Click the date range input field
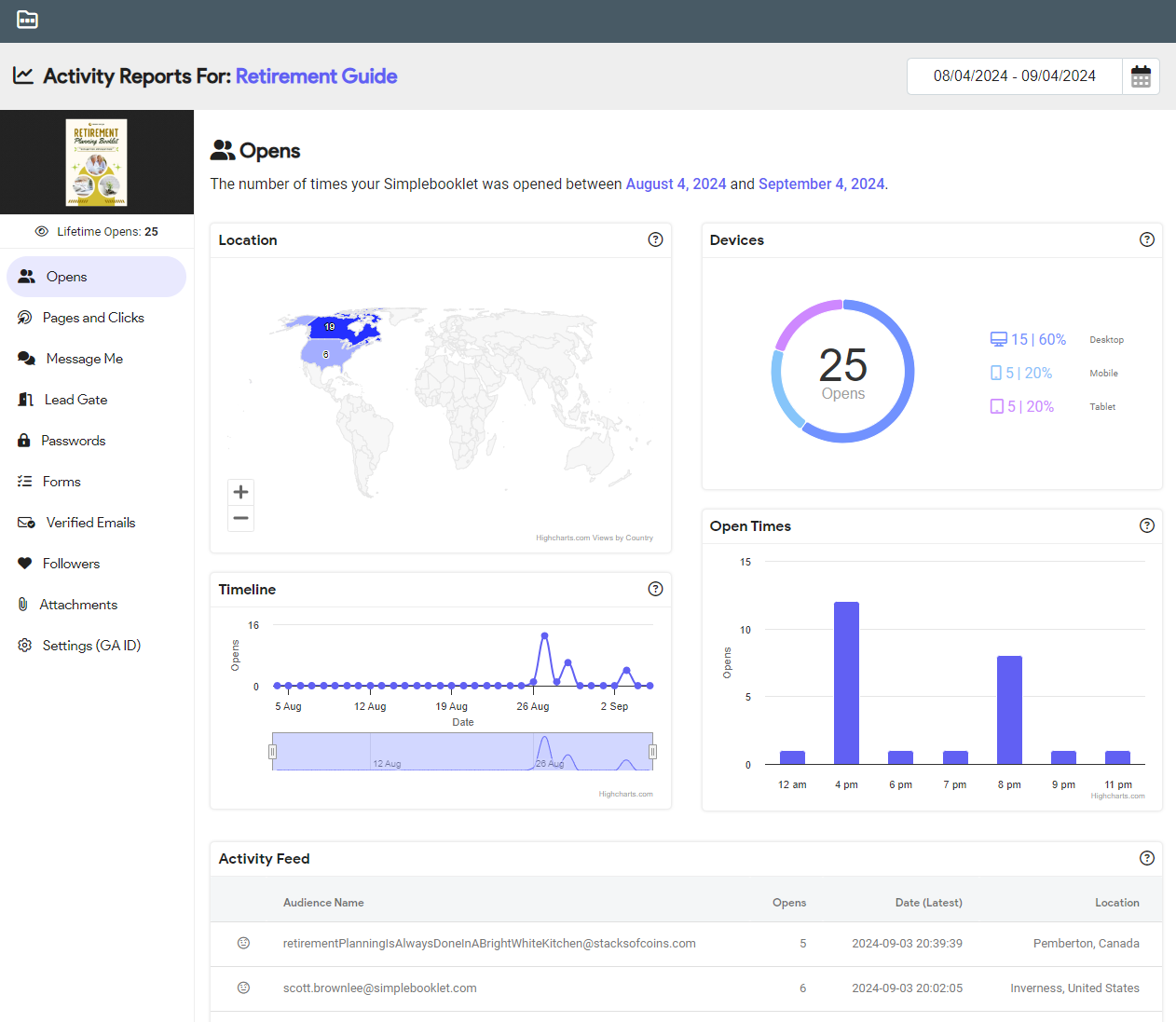 pyautogui.click(x=1014, y=76)
